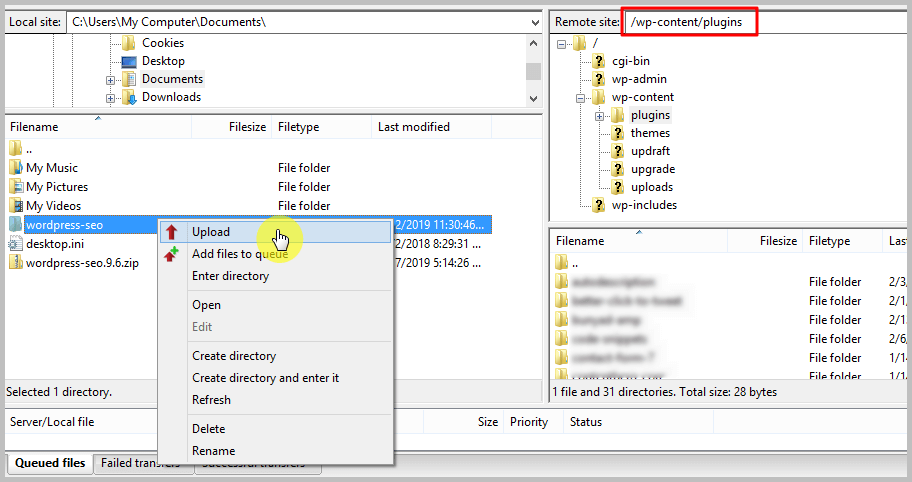
Task: Expand the Documents node in local tree
Action: (x=110, y=80)
